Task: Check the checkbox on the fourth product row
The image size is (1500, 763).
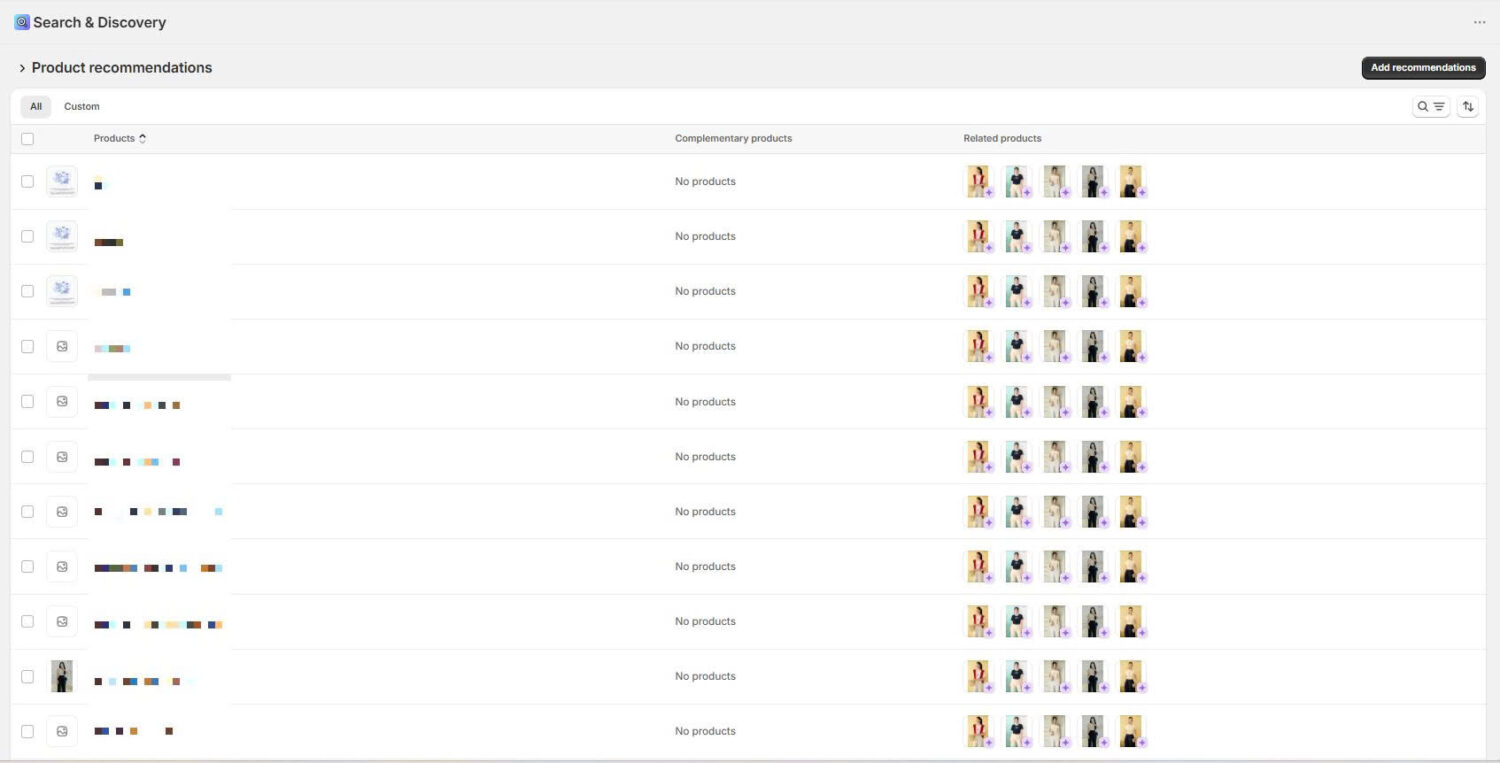Action: point(27,346)
